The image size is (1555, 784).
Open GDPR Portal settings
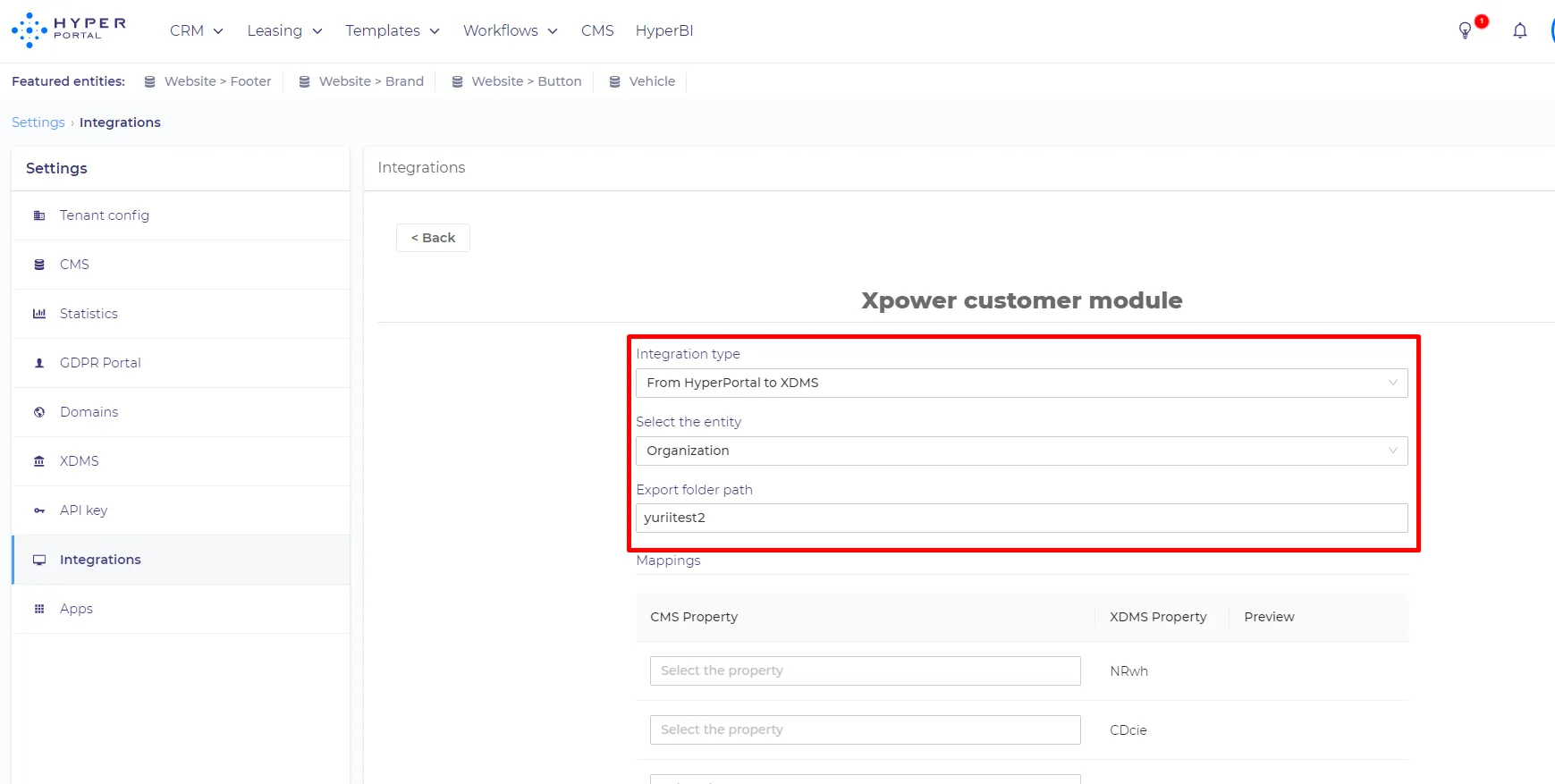pos(181,363)
